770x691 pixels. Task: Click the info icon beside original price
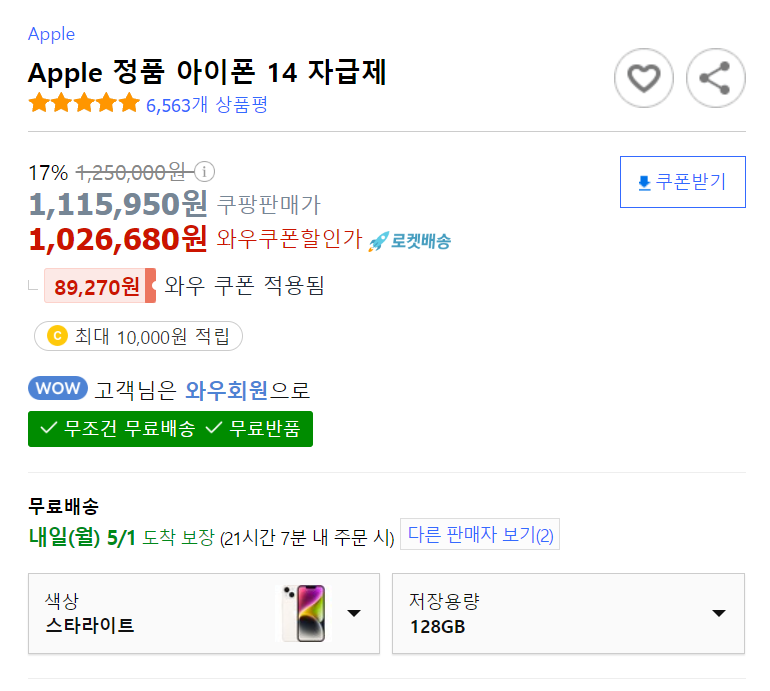tap(204, 171)
